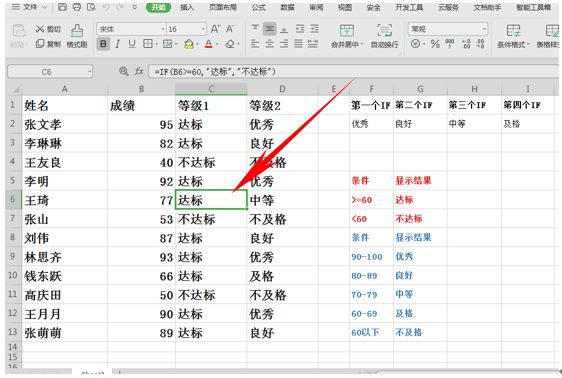
Task: Toggle right horizontal alignment button
Action: click(284, 44)
